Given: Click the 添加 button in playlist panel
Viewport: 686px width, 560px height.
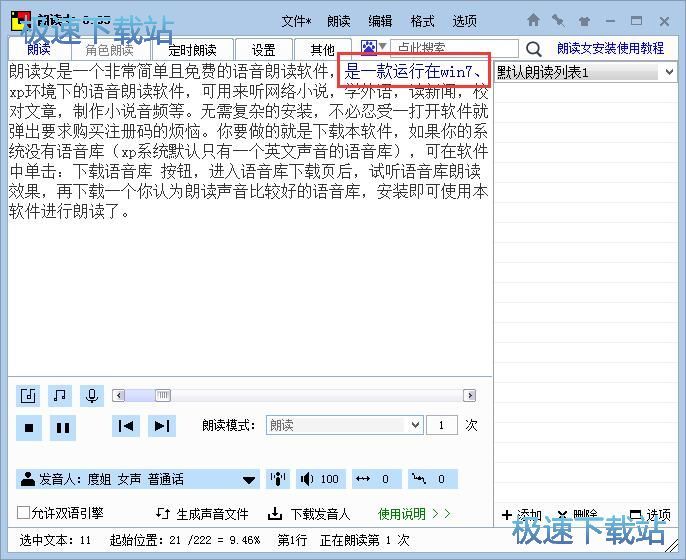Looking at the screenshot, I should click(522, 515).
